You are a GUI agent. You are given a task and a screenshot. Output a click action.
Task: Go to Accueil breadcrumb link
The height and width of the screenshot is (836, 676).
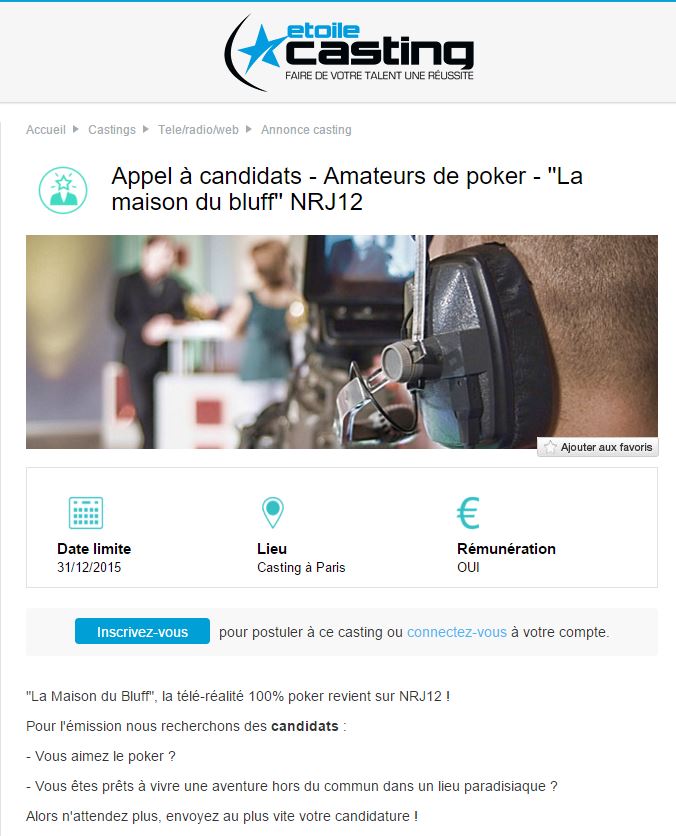tap(46, 130)
